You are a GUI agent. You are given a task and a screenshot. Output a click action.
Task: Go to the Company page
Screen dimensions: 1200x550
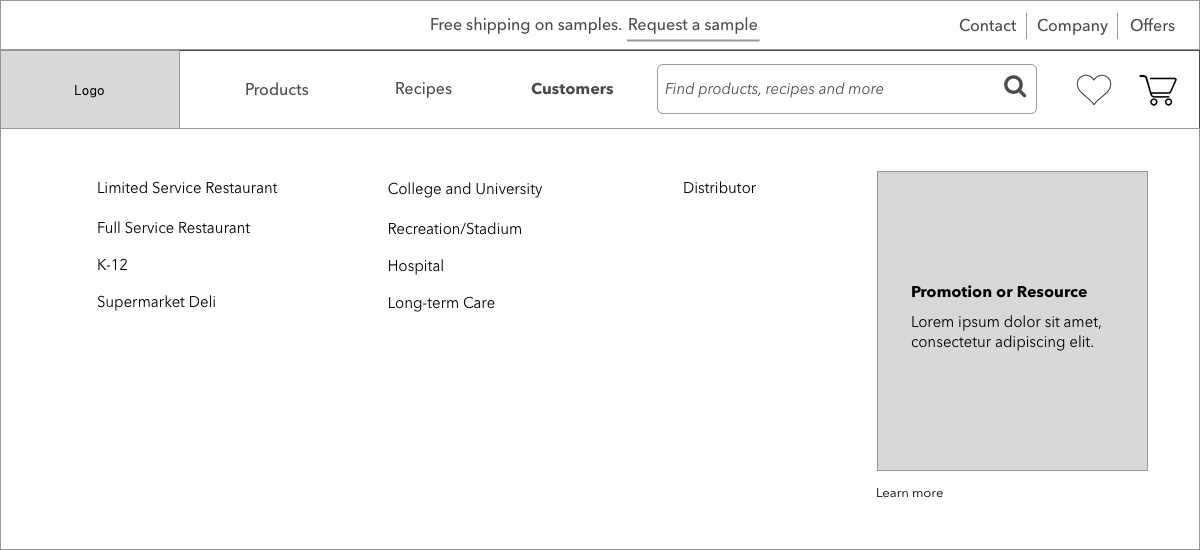1072,26
